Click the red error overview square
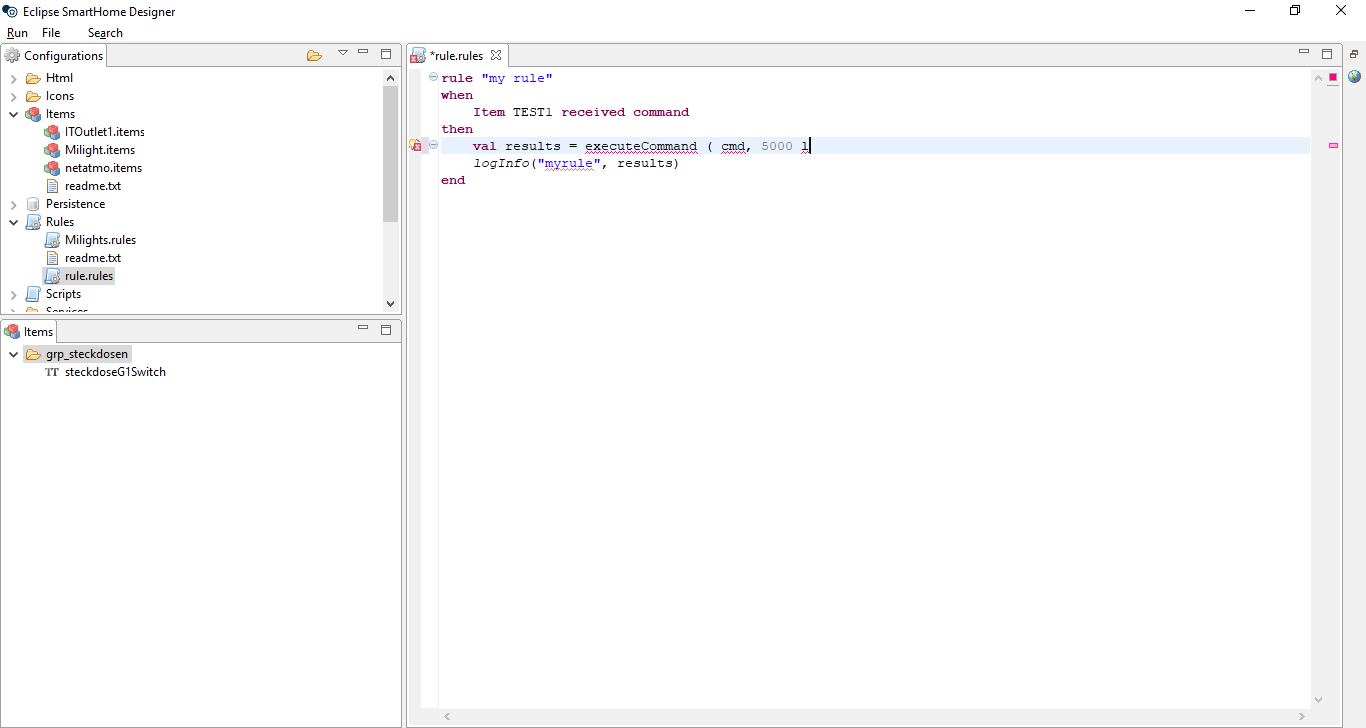Image resolution: width=1366 pixels, height=728 pixels. [x=1333, y=78]
